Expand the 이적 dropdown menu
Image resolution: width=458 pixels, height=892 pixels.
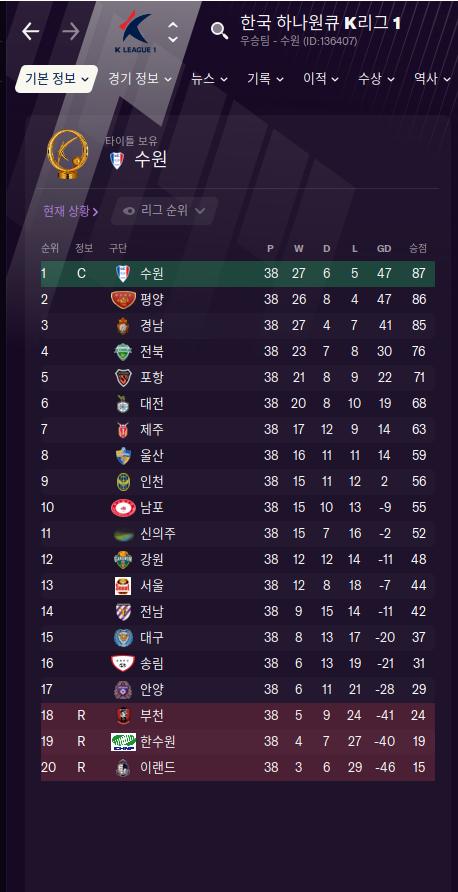(x=321, y=79)
